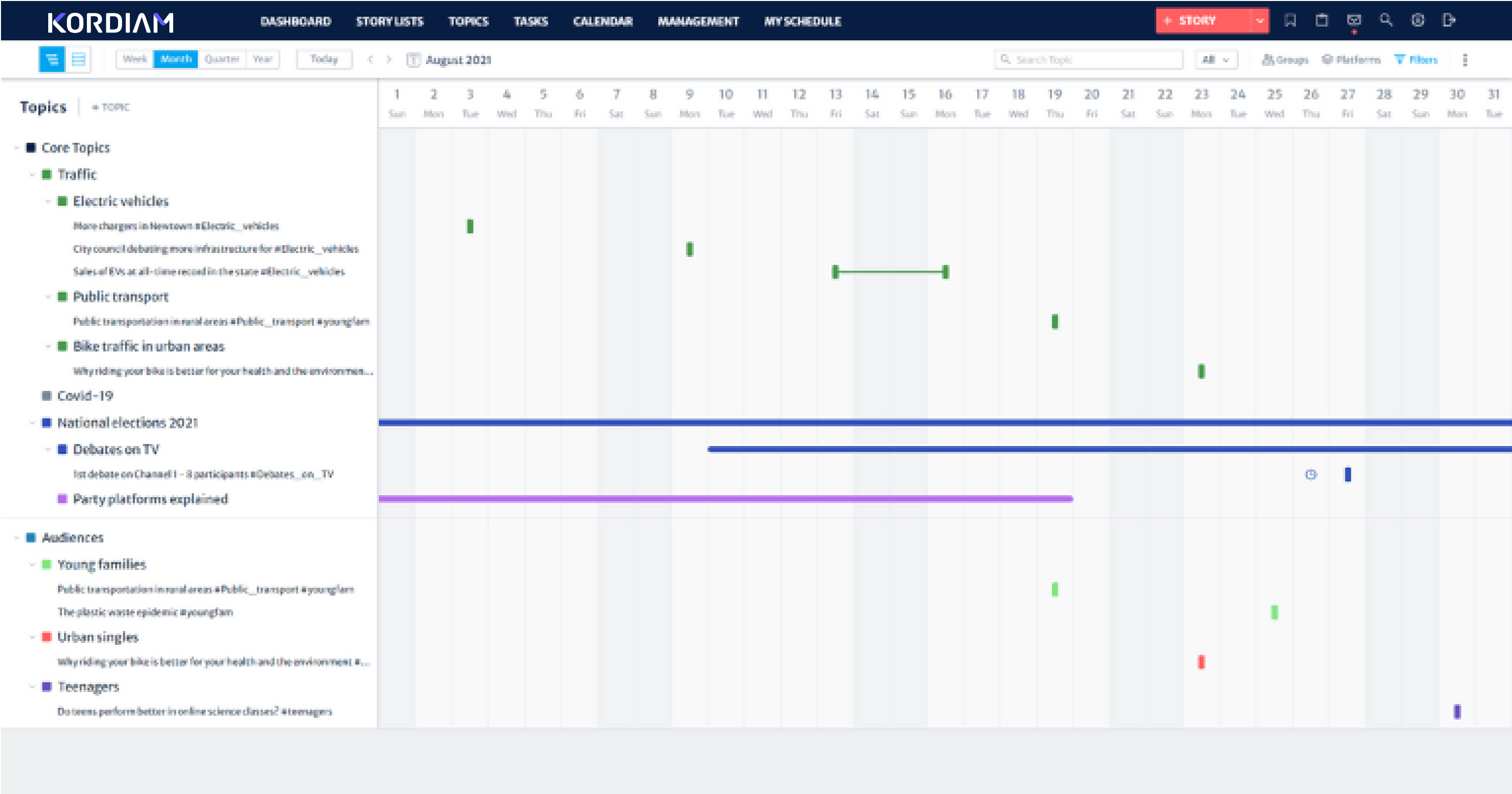Select the green Electric vehicles color marker

click(62, 200)
